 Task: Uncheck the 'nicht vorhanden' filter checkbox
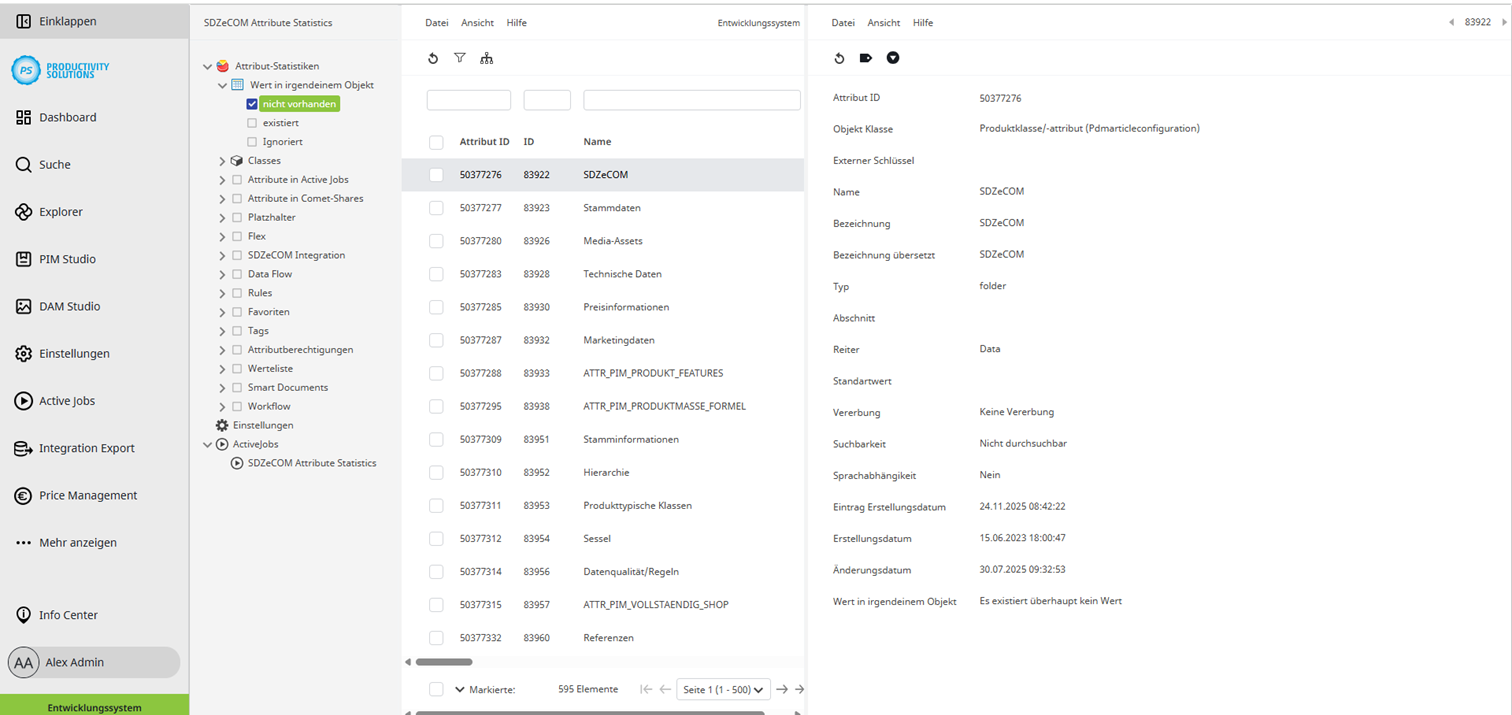click(x=253, y=103)
